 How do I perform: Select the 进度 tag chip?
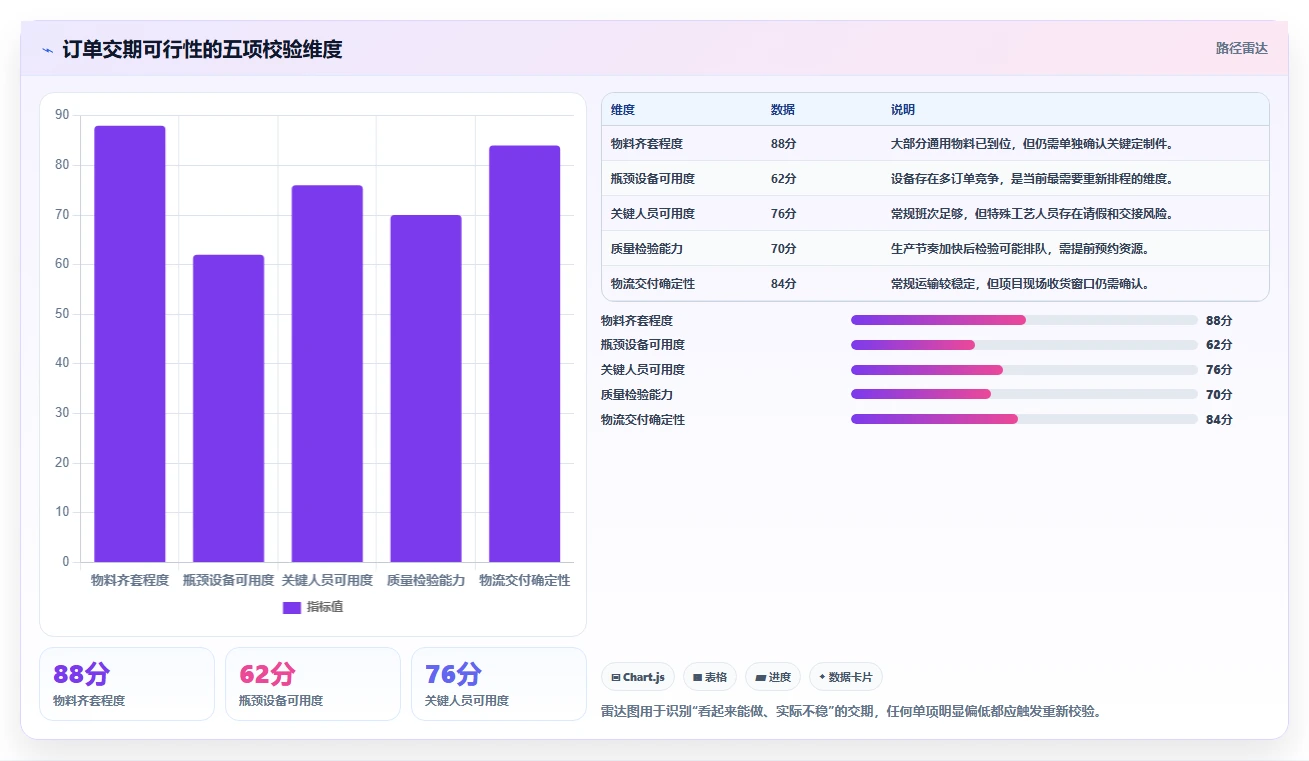(773, 677)
